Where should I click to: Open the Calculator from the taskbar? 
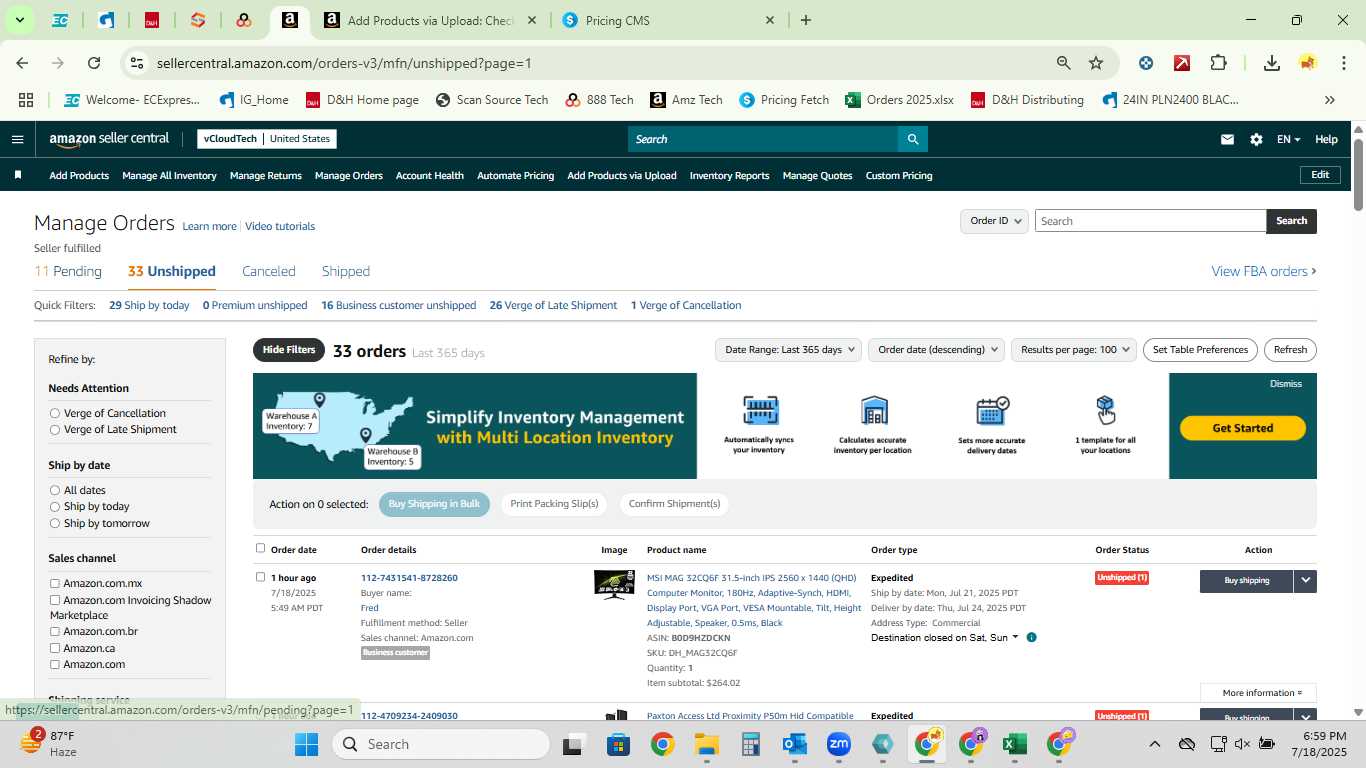(751, 744)
